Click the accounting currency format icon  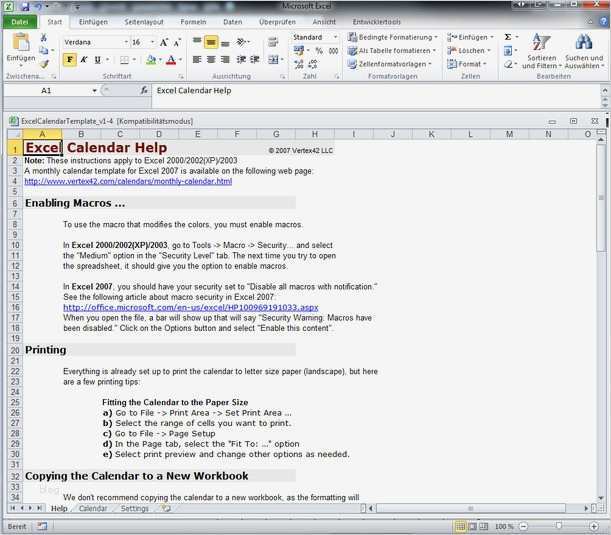(x=299, y=50)
